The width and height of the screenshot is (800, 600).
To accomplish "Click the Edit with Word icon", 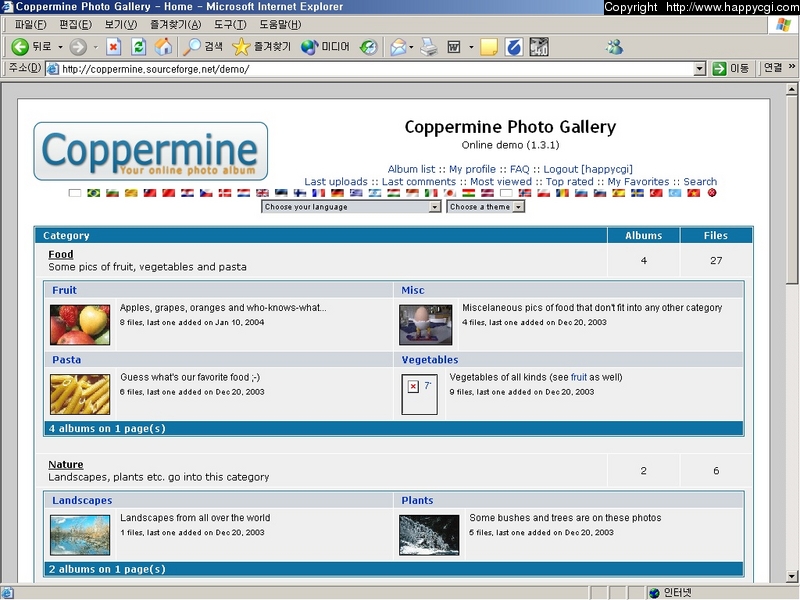I will 454,47.
